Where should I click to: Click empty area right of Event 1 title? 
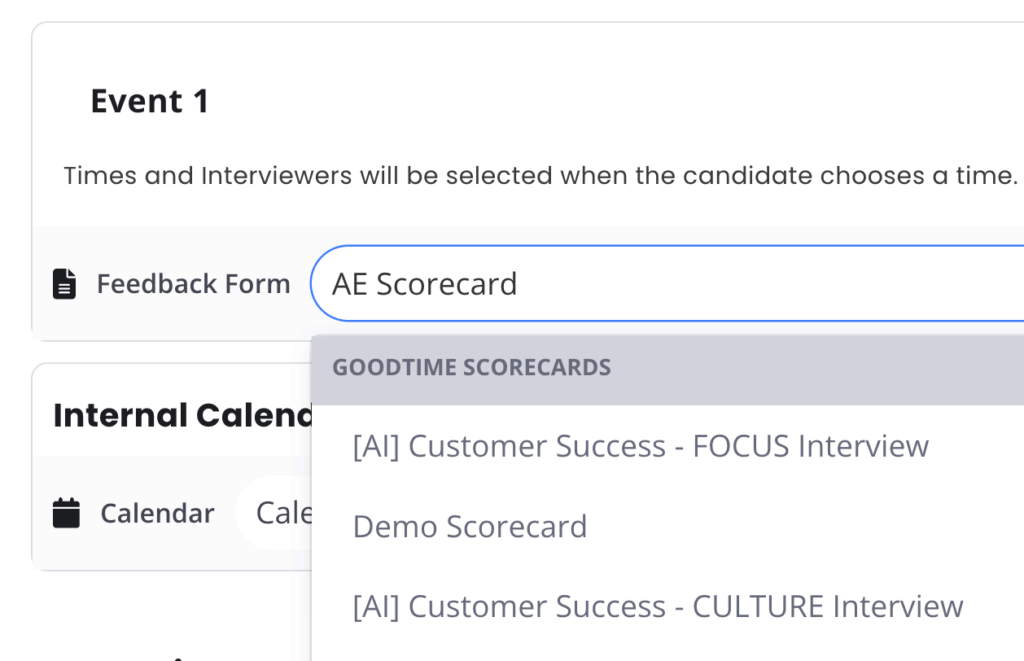point(600,102)
